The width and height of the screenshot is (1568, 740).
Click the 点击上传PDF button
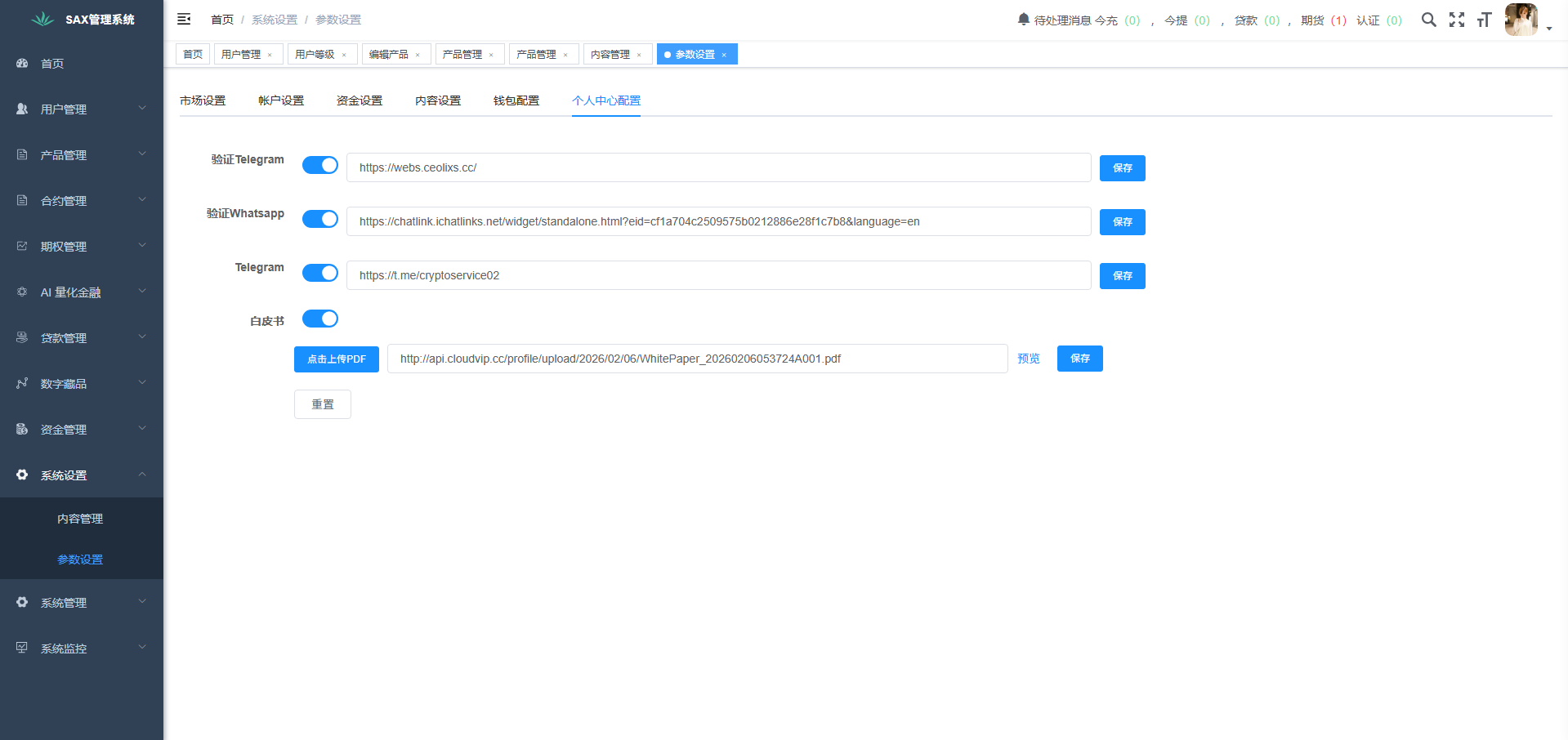(x=336, y=359)
